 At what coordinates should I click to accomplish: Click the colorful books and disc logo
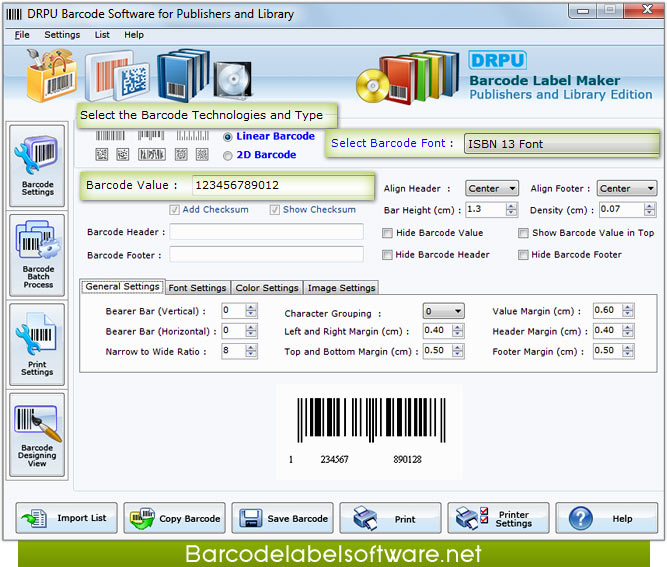pyautogui.click(x=408, y=77)
